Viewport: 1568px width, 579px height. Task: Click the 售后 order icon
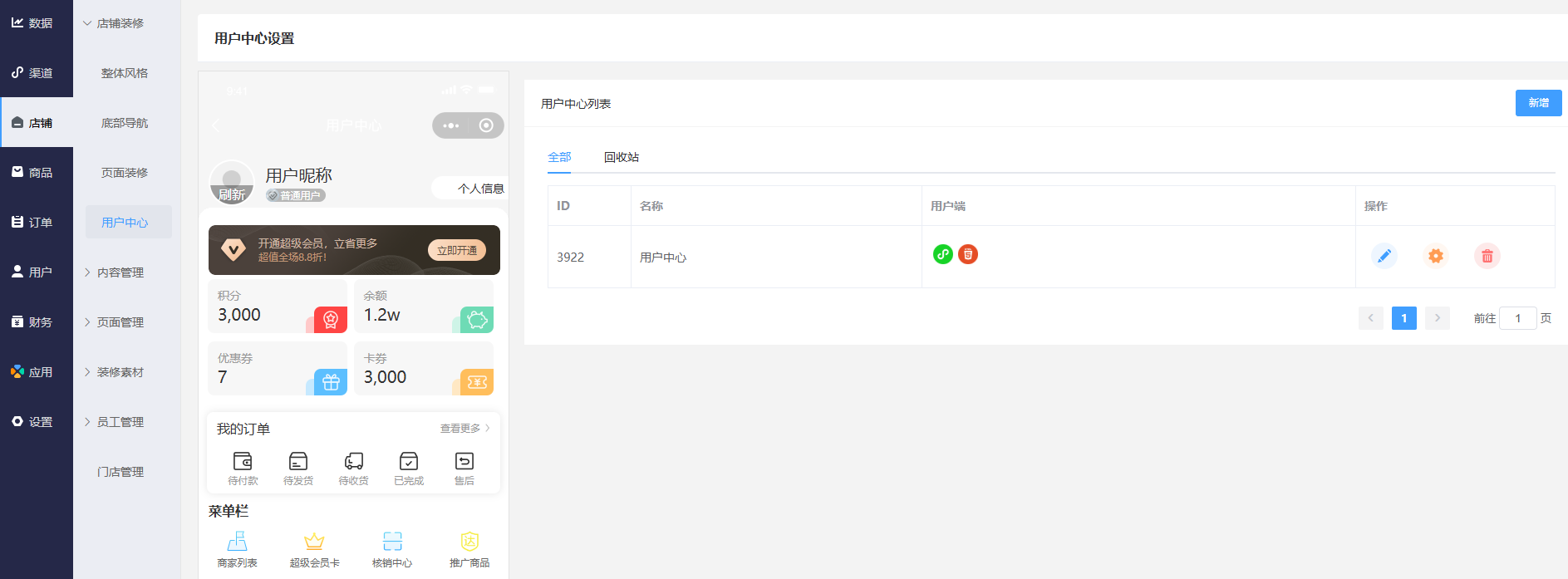pos(465,461)
